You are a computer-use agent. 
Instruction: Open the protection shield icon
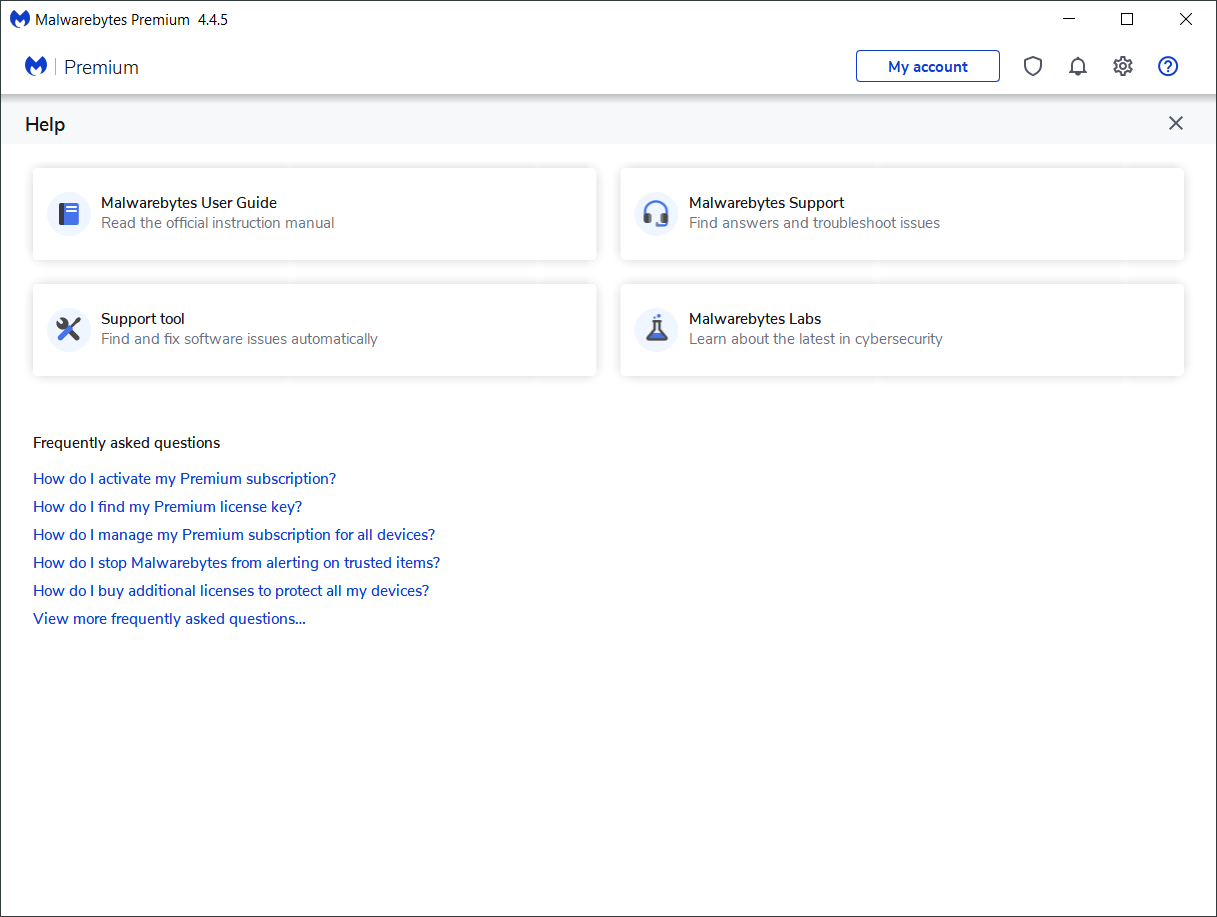1033,66
